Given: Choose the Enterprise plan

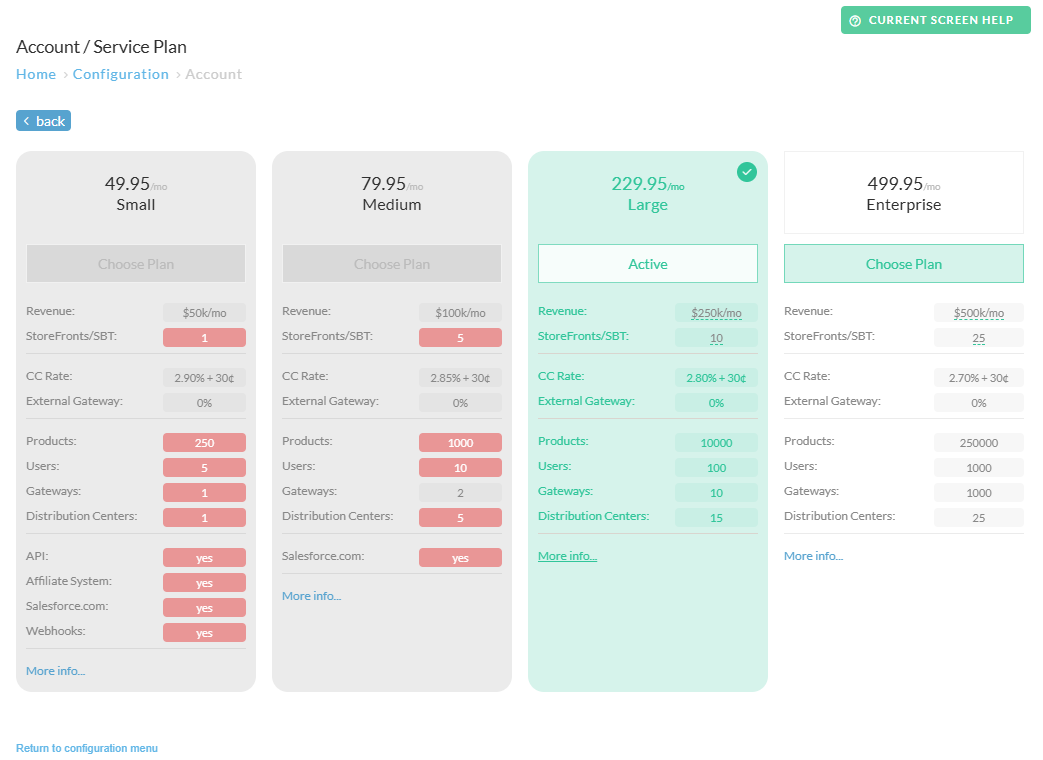Looking at the screenshot, I should pos(903,264).
